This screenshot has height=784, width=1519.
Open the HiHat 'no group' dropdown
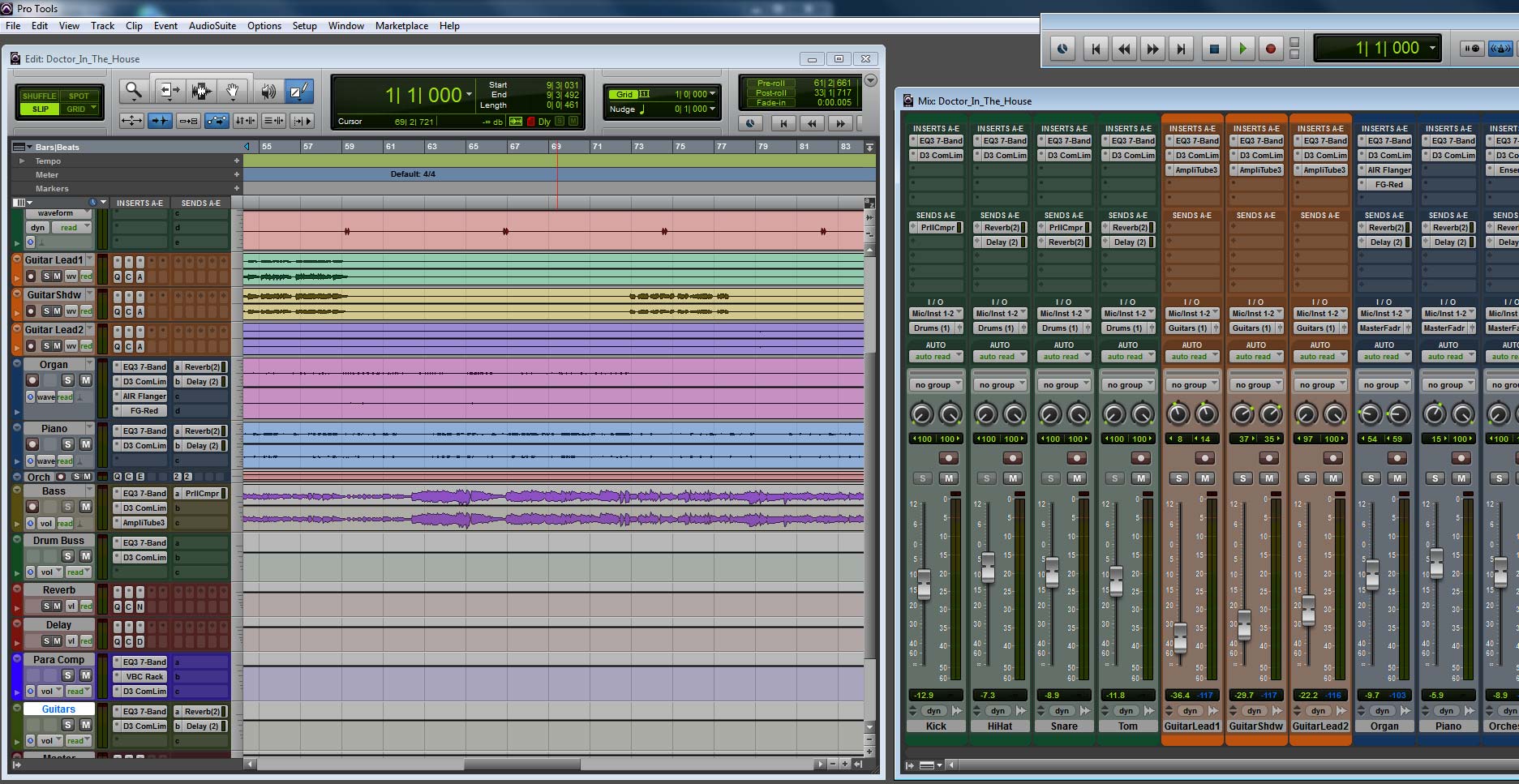coord(1000,385)
